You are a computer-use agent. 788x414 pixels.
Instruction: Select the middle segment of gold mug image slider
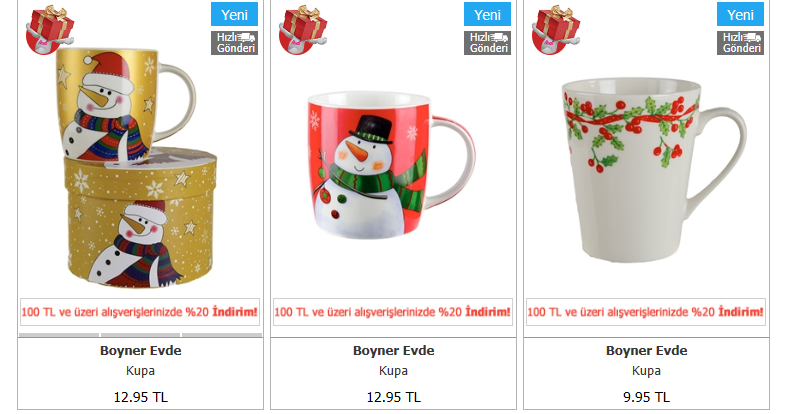[140, 335]
